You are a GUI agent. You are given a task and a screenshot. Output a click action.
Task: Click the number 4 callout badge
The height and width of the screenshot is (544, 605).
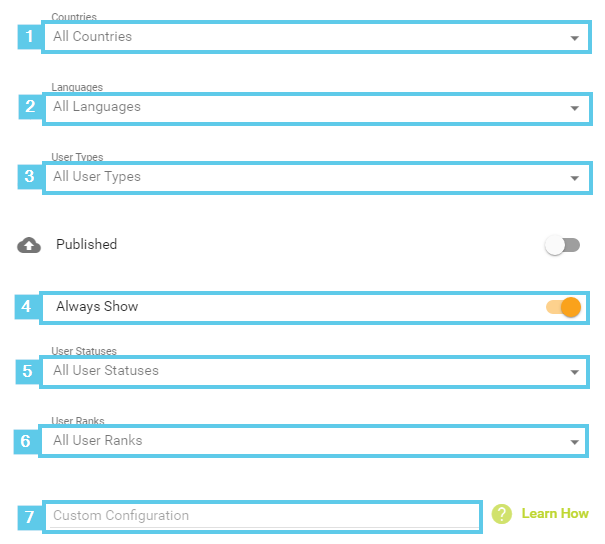coord(27,307)
